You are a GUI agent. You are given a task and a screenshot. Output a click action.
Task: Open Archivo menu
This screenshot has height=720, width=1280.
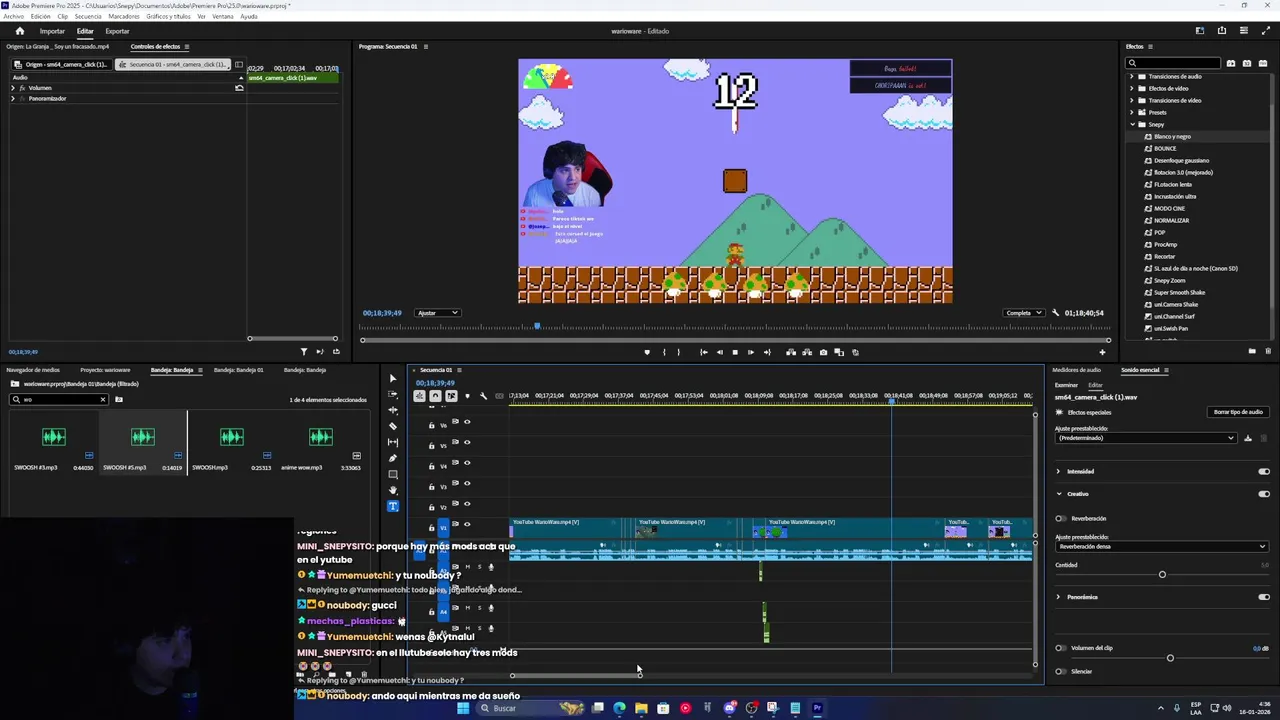click(x=13, y=17)
